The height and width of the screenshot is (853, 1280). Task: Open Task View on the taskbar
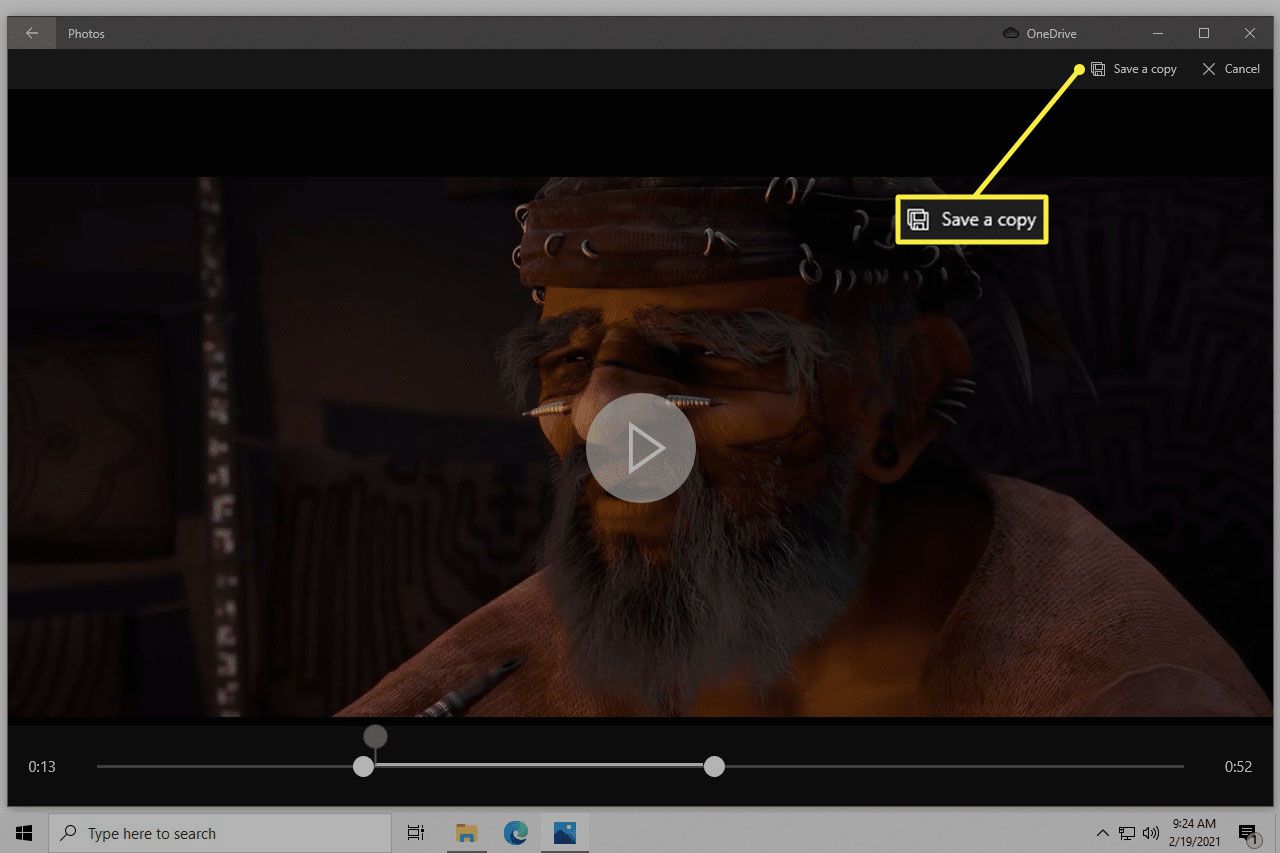tap(416, 833)
